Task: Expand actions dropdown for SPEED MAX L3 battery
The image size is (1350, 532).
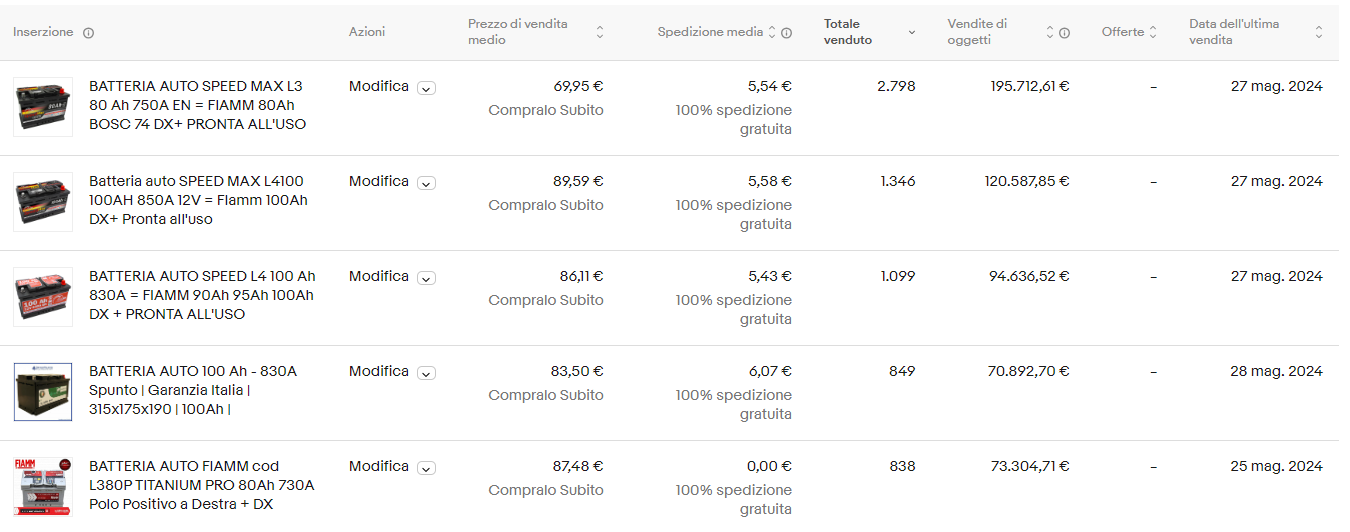Action: pos(426,88)
